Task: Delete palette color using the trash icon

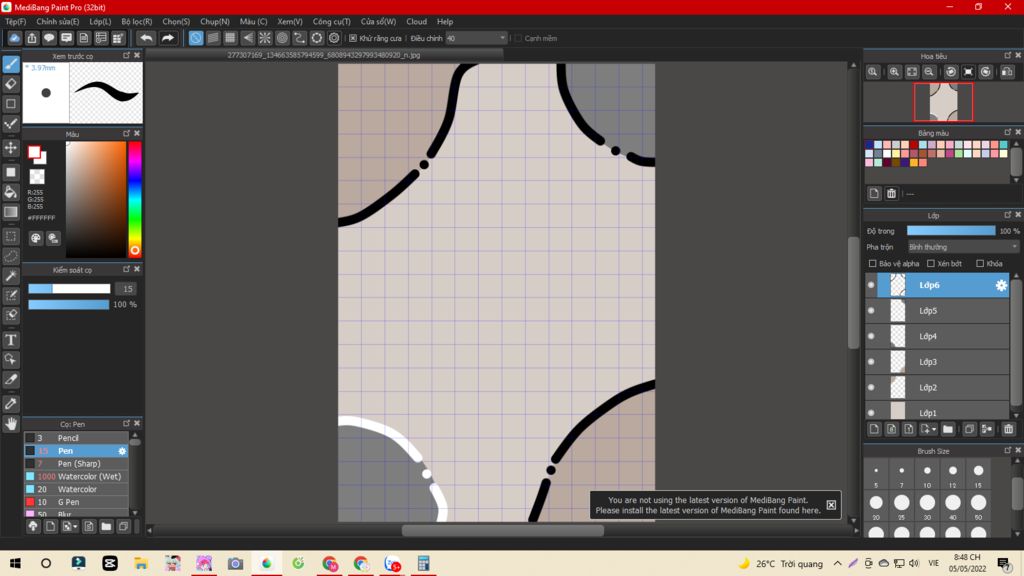Action: click(891, 193)
